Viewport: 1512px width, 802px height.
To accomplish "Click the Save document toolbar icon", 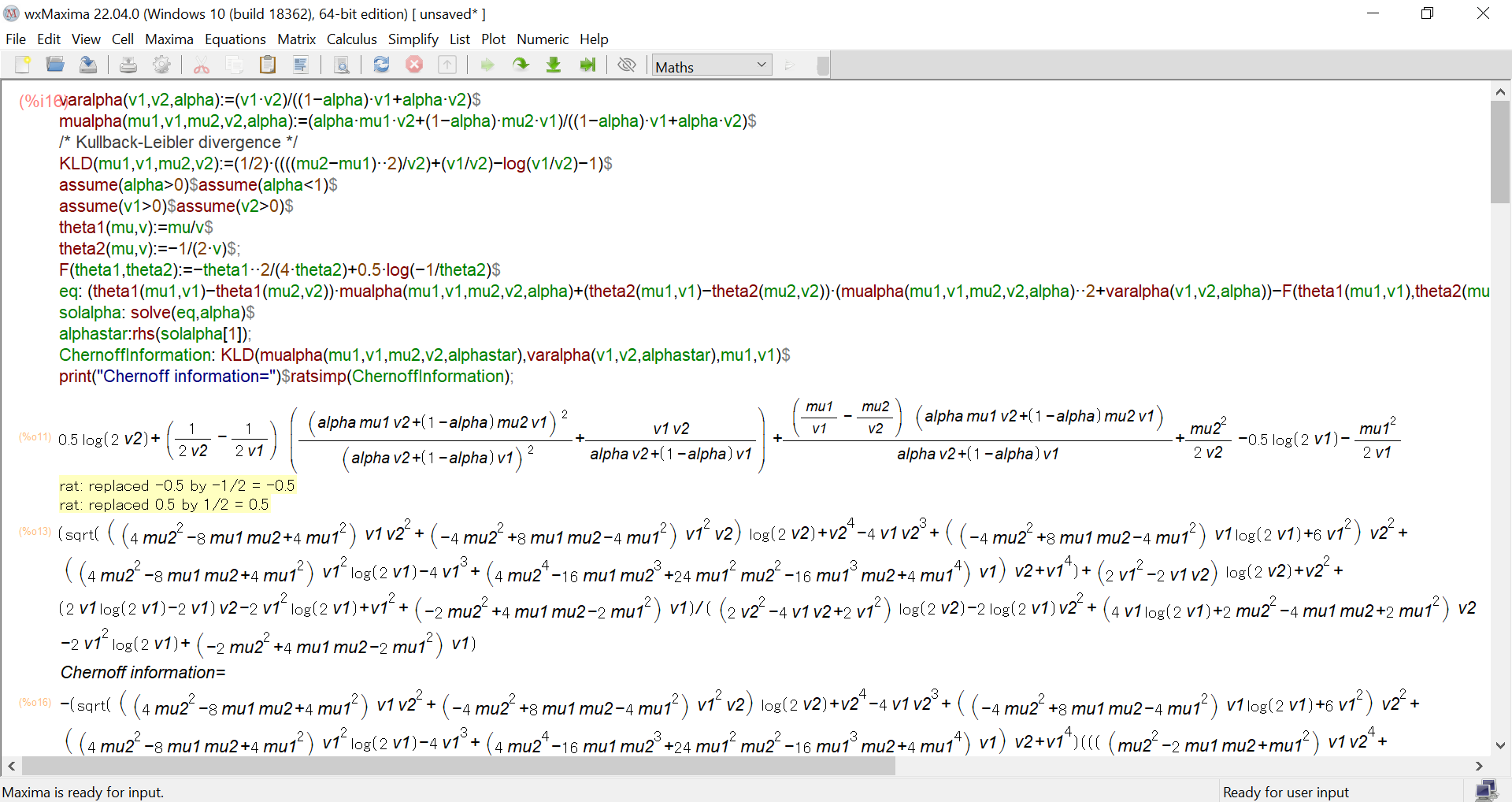I will click(x=88, y=65).
